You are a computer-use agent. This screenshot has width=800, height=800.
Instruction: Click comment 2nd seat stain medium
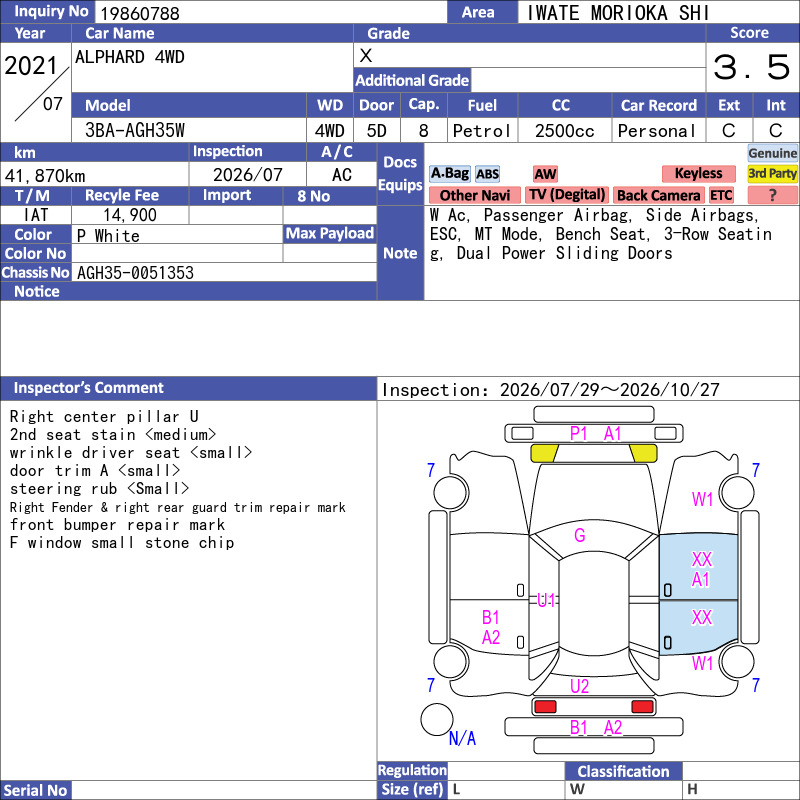coord(113,435)
